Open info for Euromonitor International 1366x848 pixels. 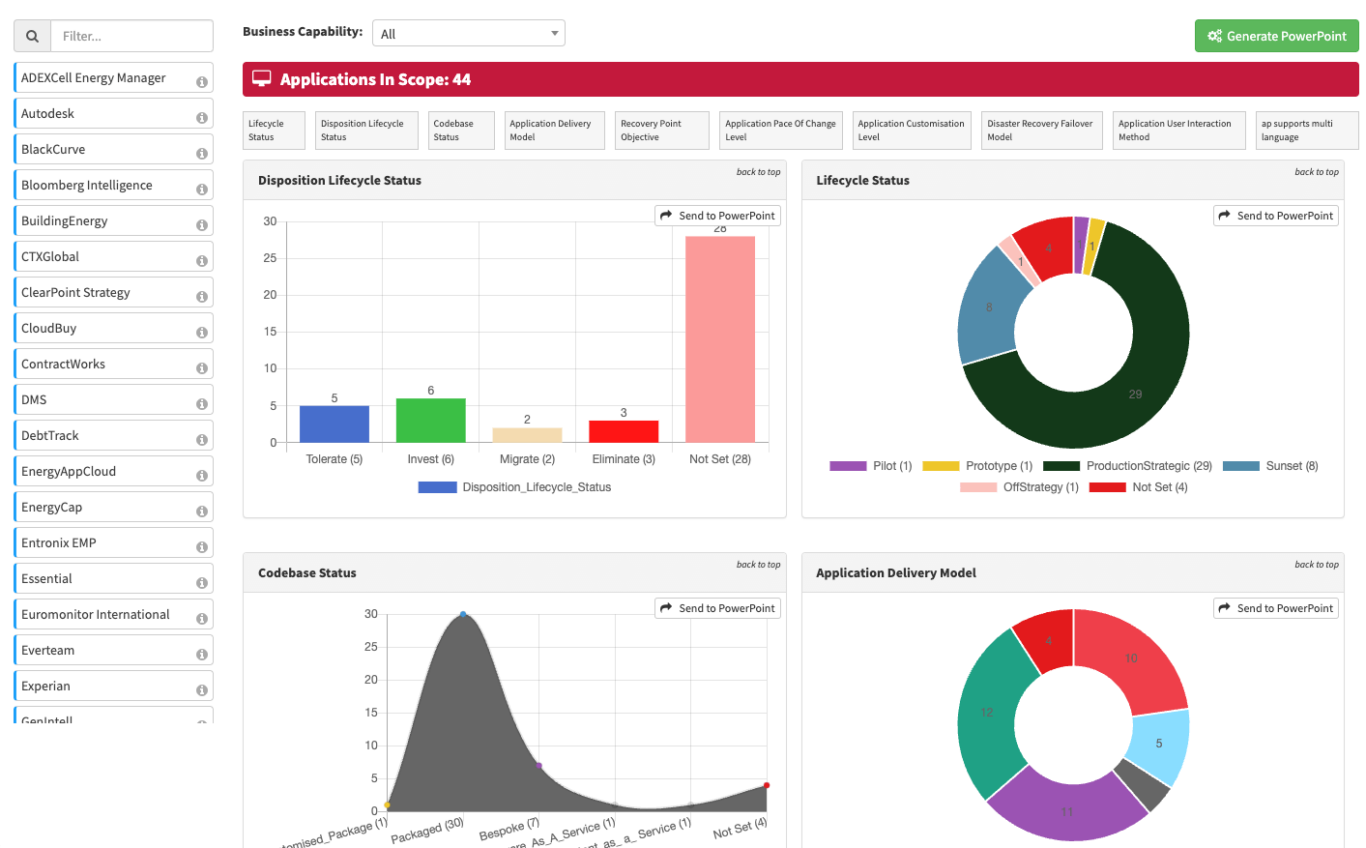pos(202,619)
